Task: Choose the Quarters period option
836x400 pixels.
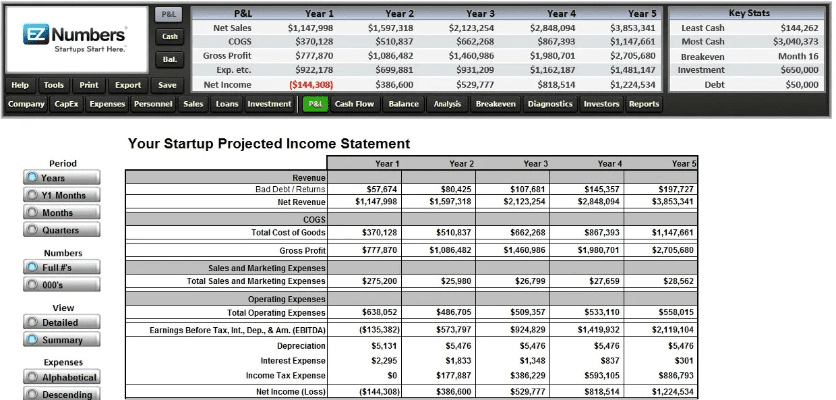Action: [x=61, y=230]
